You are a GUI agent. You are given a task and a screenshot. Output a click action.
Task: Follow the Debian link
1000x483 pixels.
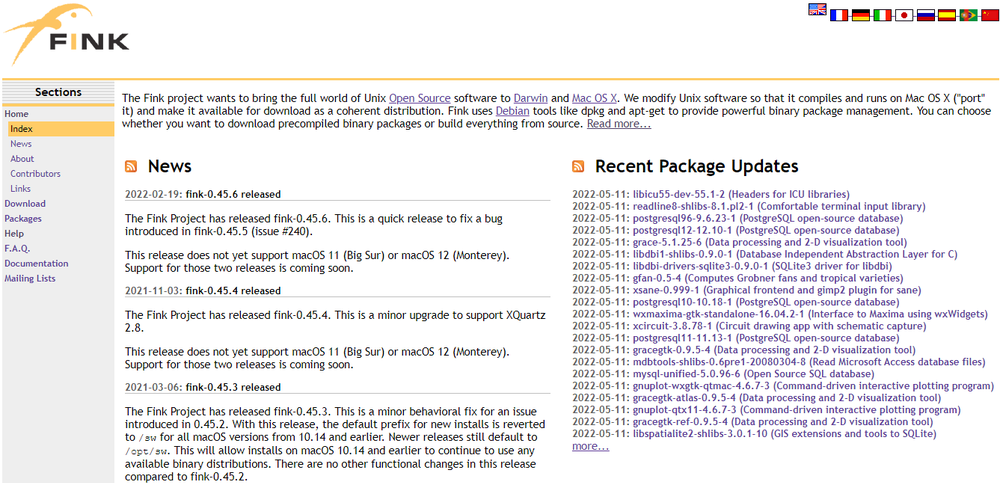512,111
